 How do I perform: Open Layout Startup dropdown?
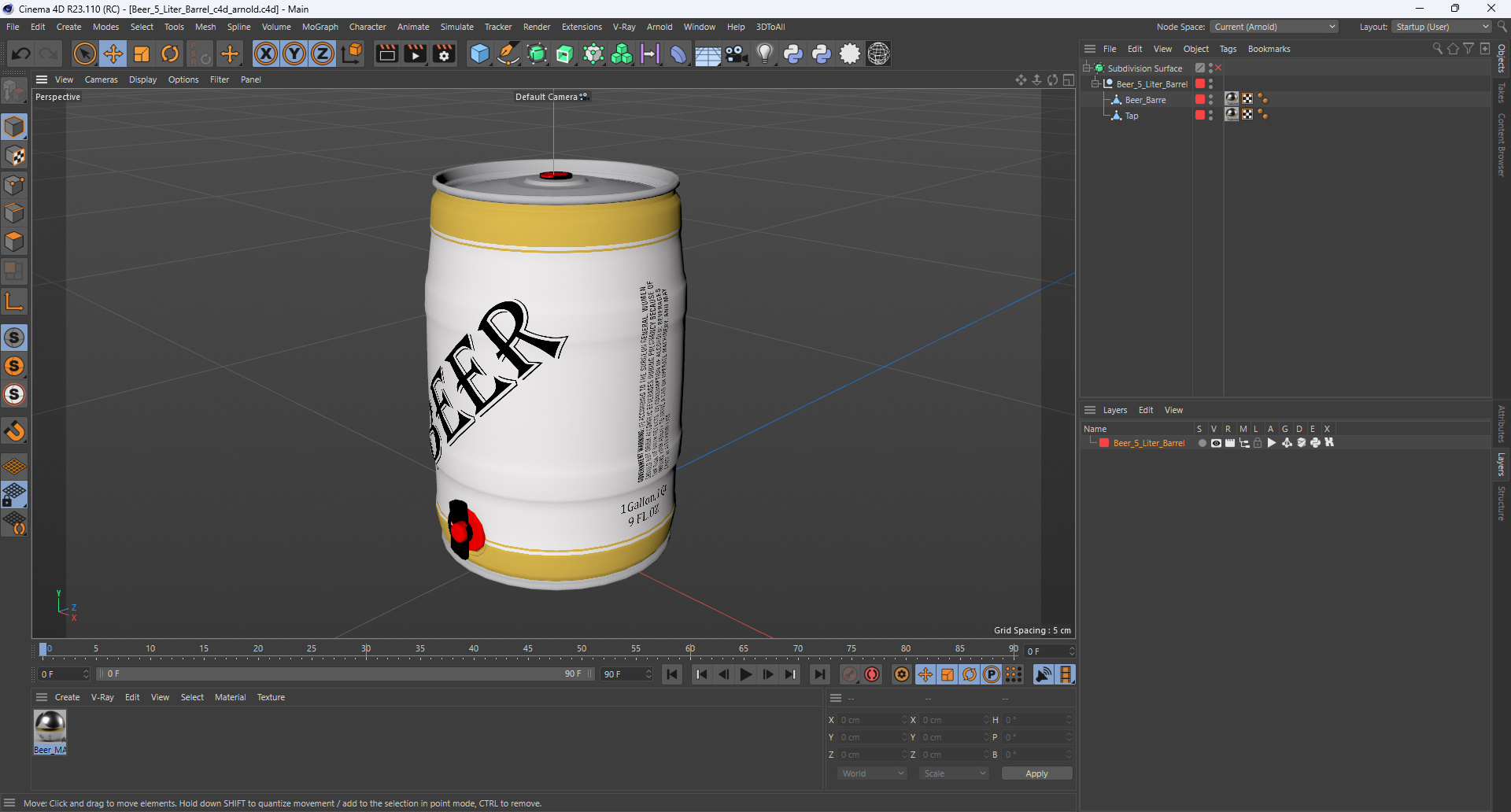pos(1442,27)
